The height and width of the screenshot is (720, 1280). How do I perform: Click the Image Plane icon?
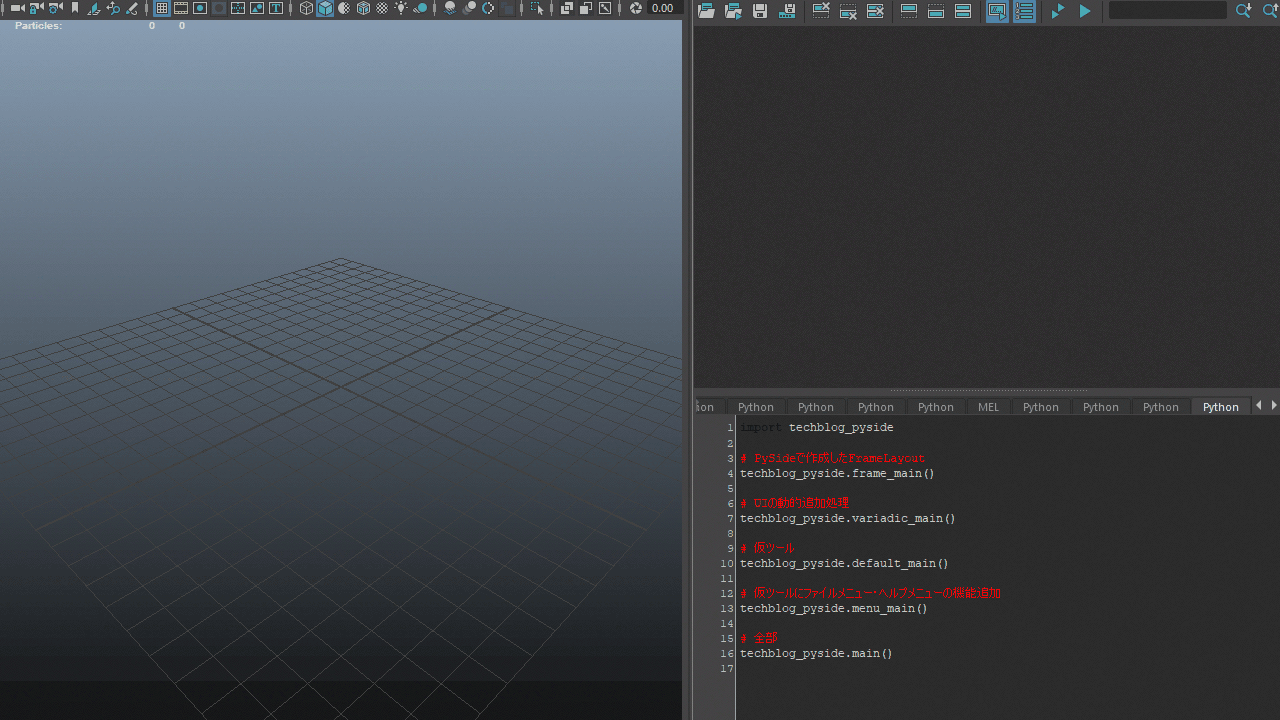click(x=94, y=8)
